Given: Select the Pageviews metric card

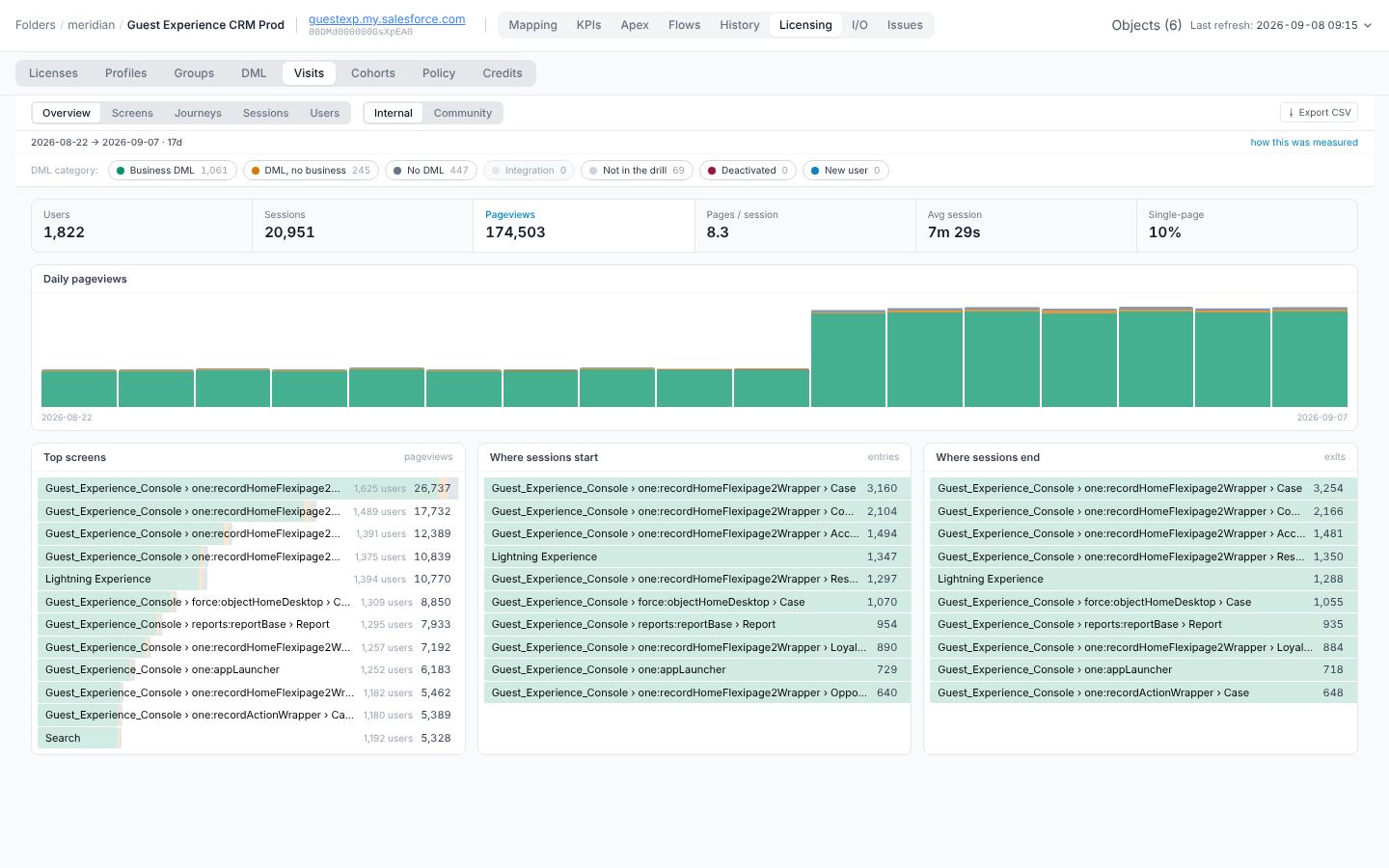Looking at the screenshot, I should pos(584,226).
